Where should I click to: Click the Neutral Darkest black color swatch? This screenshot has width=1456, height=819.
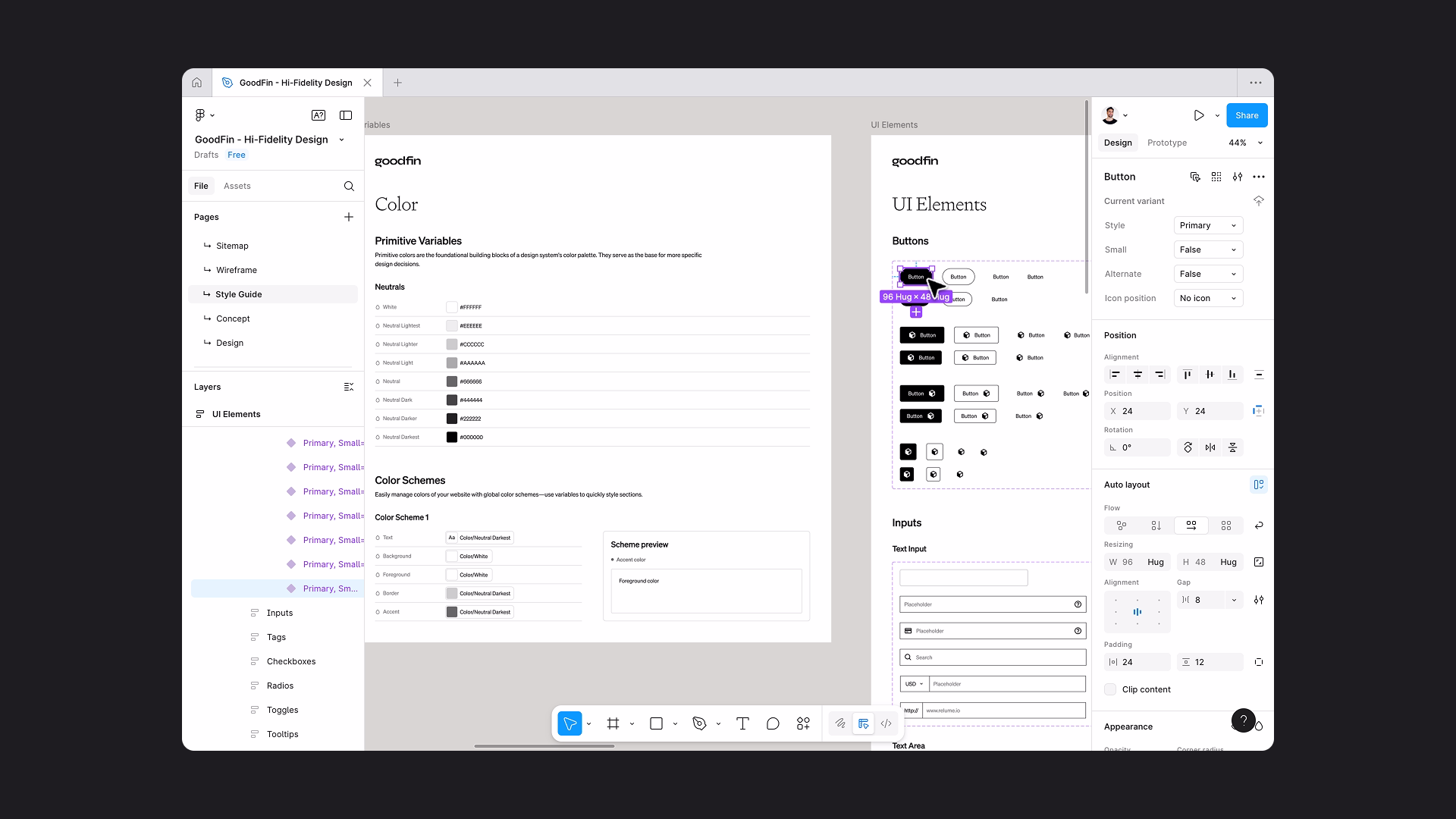pyautogui.click(x=452, y=438)
